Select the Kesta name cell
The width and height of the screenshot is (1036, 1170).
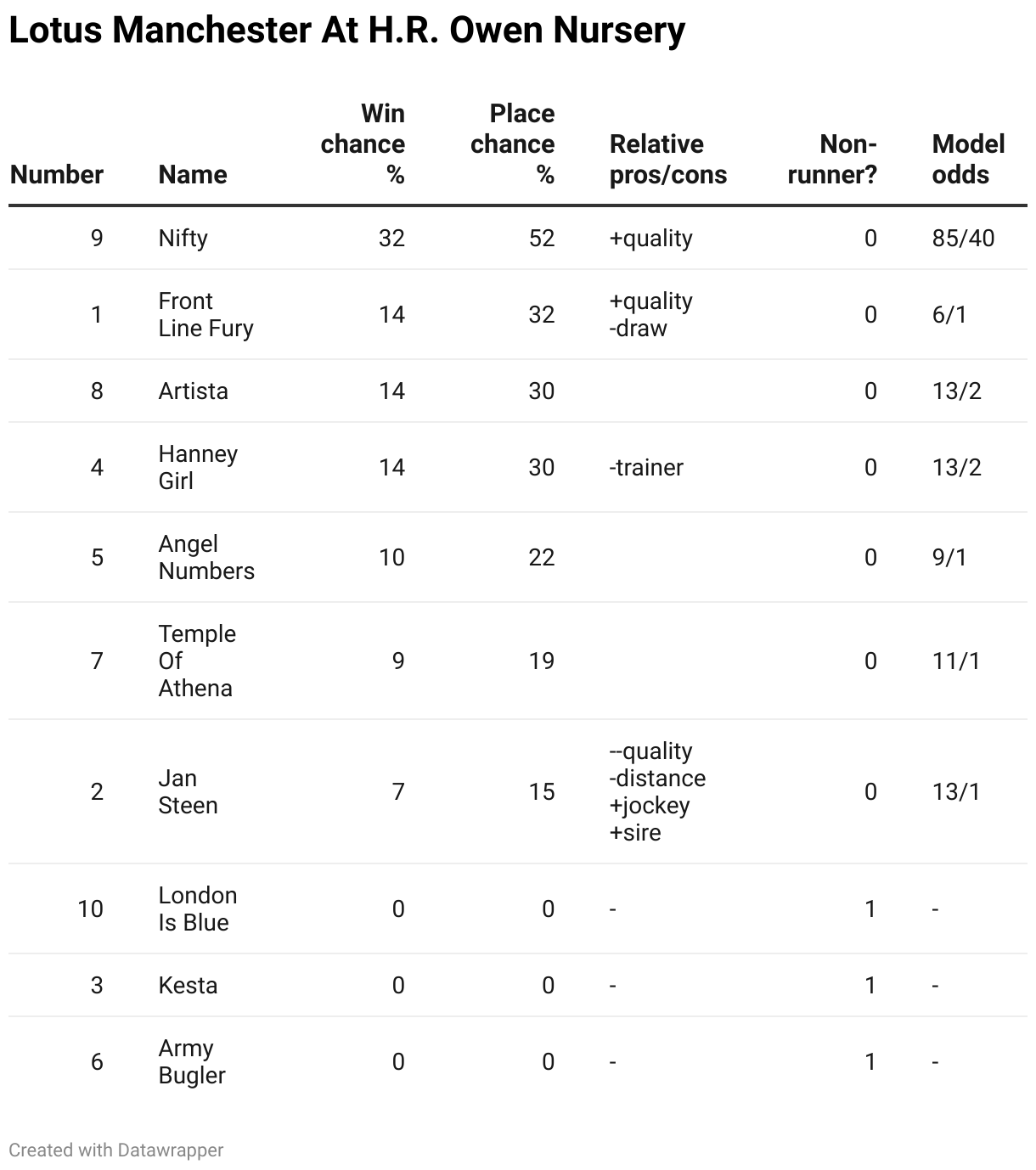[189, 985]
